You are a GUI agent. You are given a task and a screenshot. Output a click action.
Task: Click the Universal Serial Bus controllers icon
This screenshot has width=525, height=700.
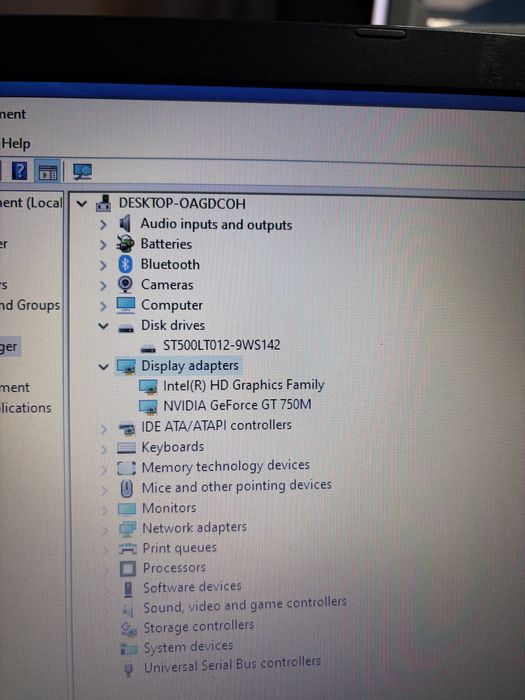coord(129,670)
